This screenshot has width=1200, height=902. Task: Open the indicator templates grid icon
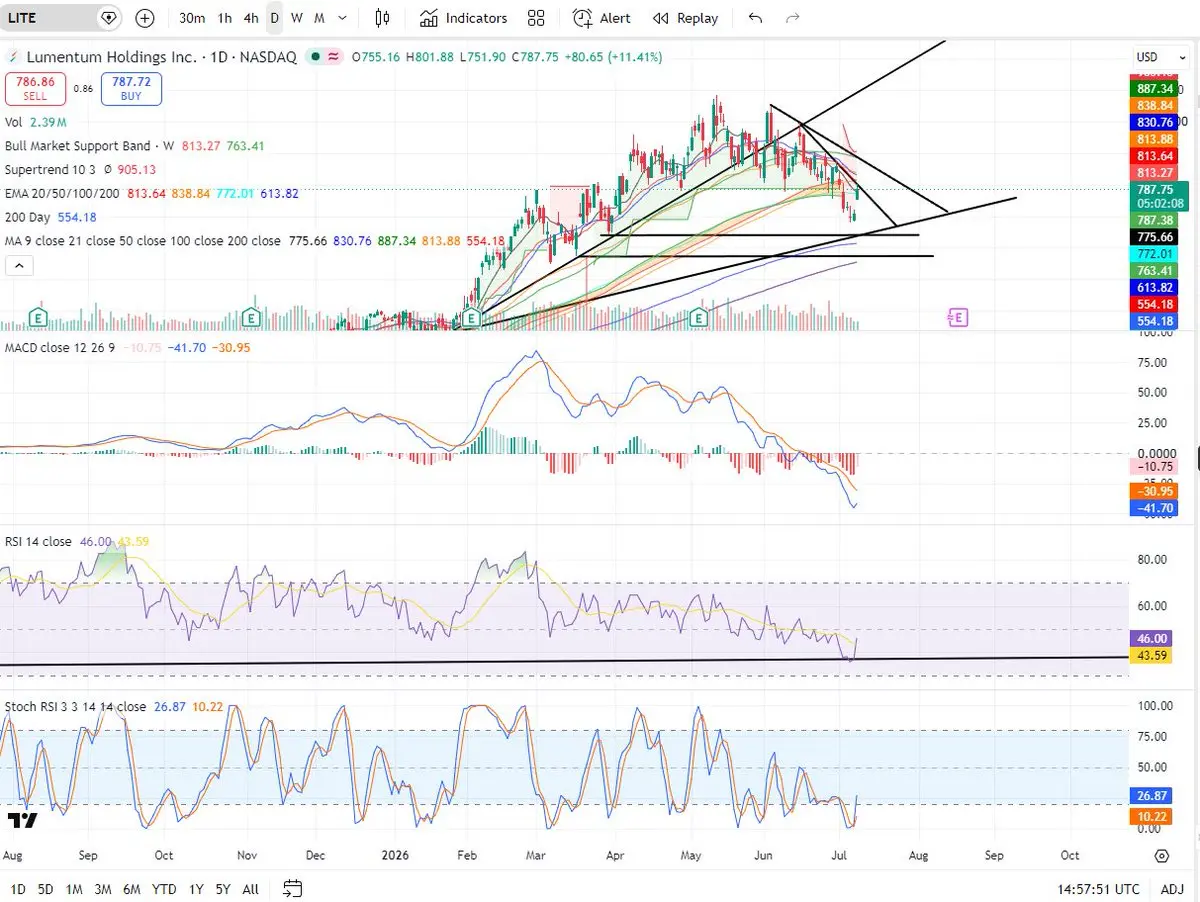point(536,18)
